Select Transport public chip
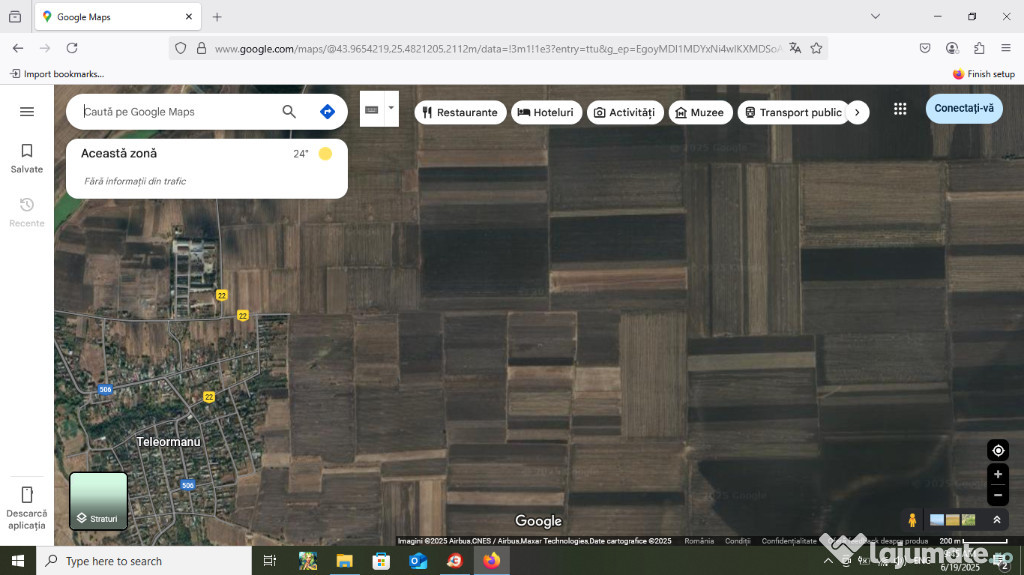 click(x=793, y=112)
